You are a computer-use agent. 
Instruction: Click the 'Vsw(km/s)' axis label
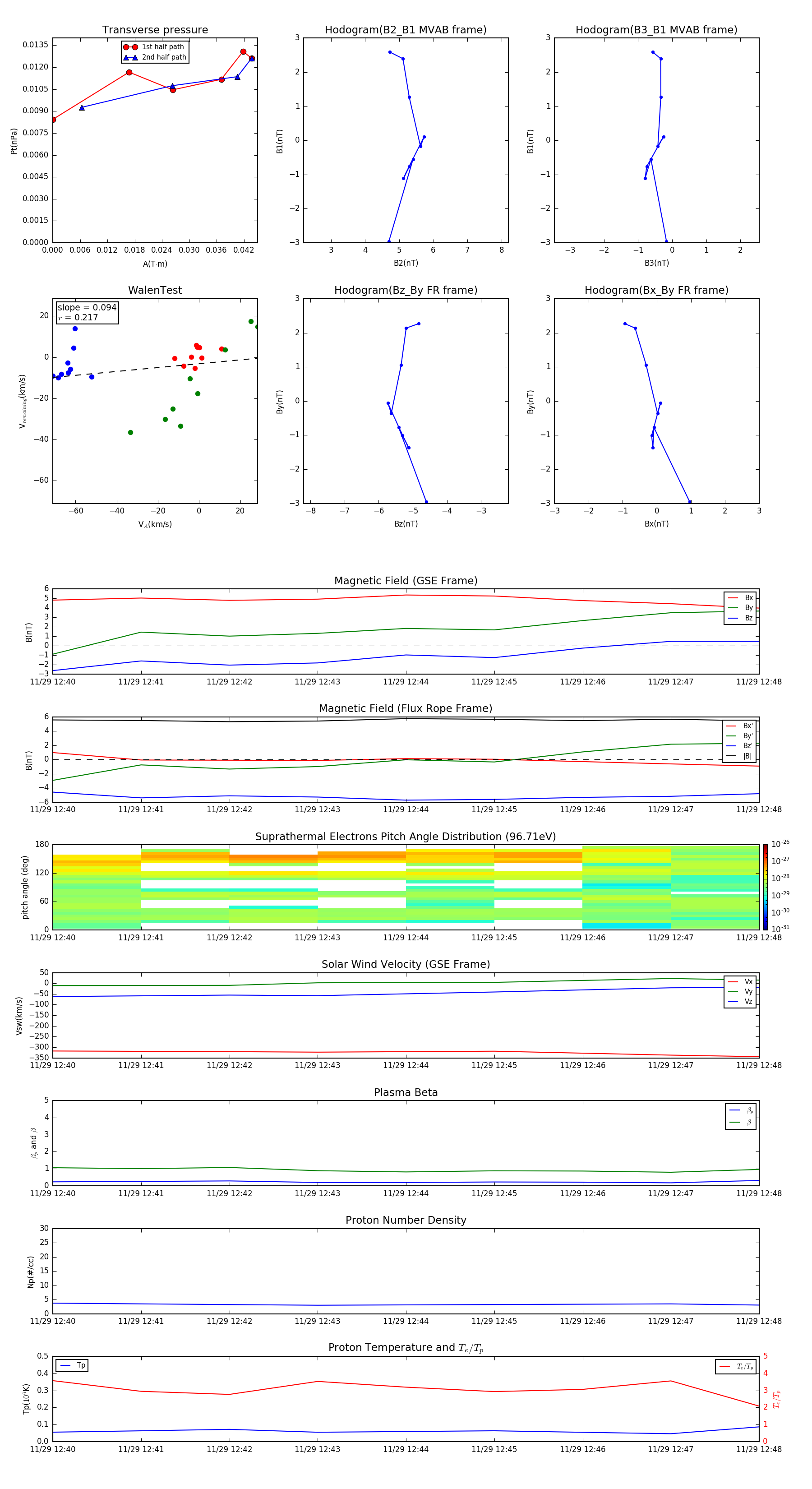tap(18, 1015)
